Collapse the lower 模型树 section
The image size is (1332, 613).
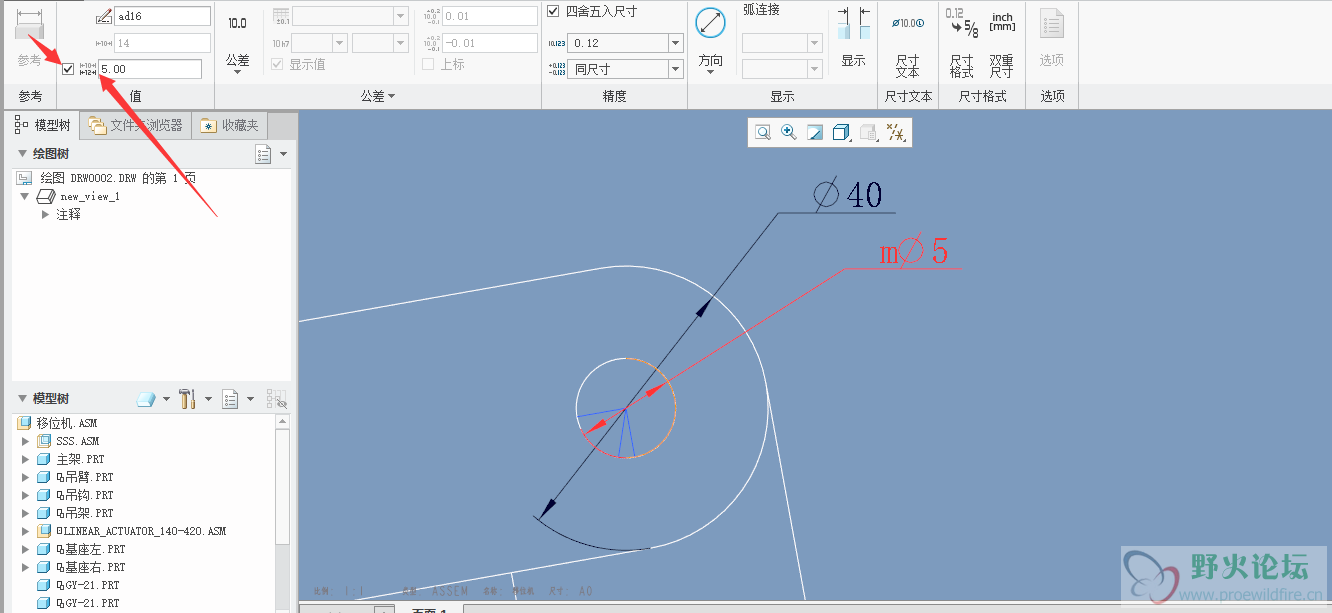coord(22,398)
